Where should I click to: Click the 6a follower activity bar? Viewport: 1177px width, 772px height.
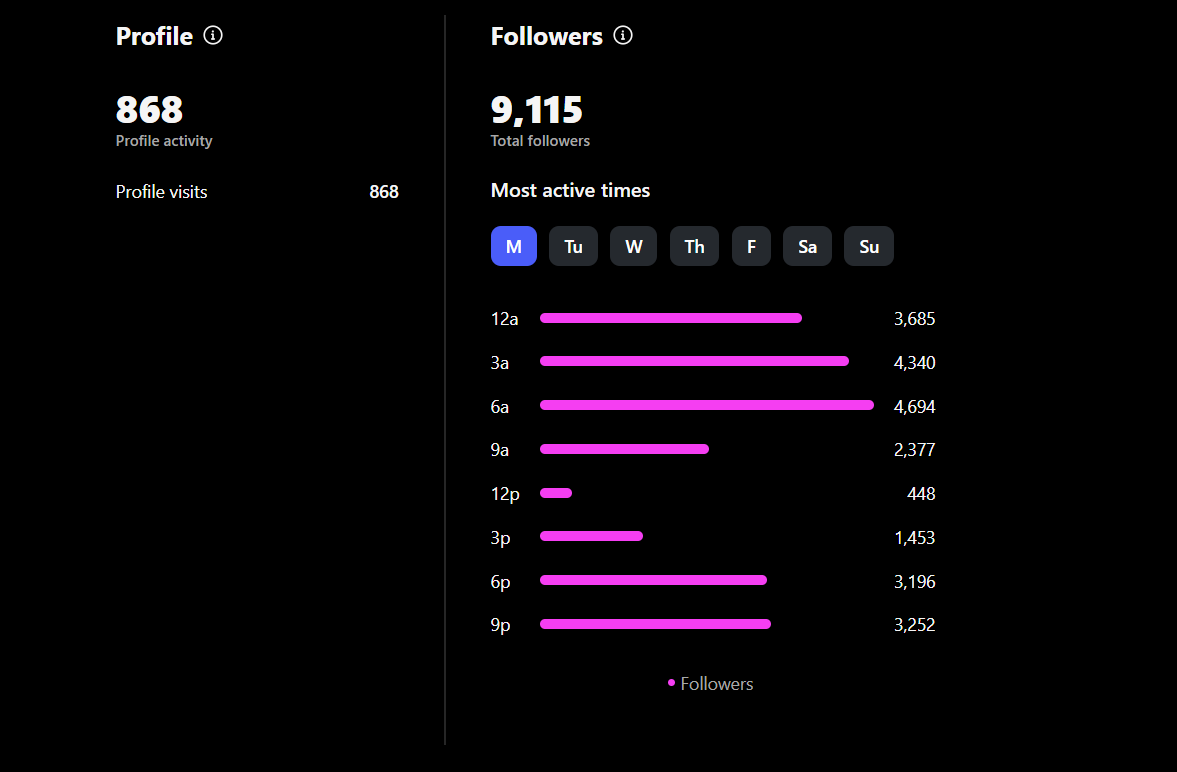[706, 405]
